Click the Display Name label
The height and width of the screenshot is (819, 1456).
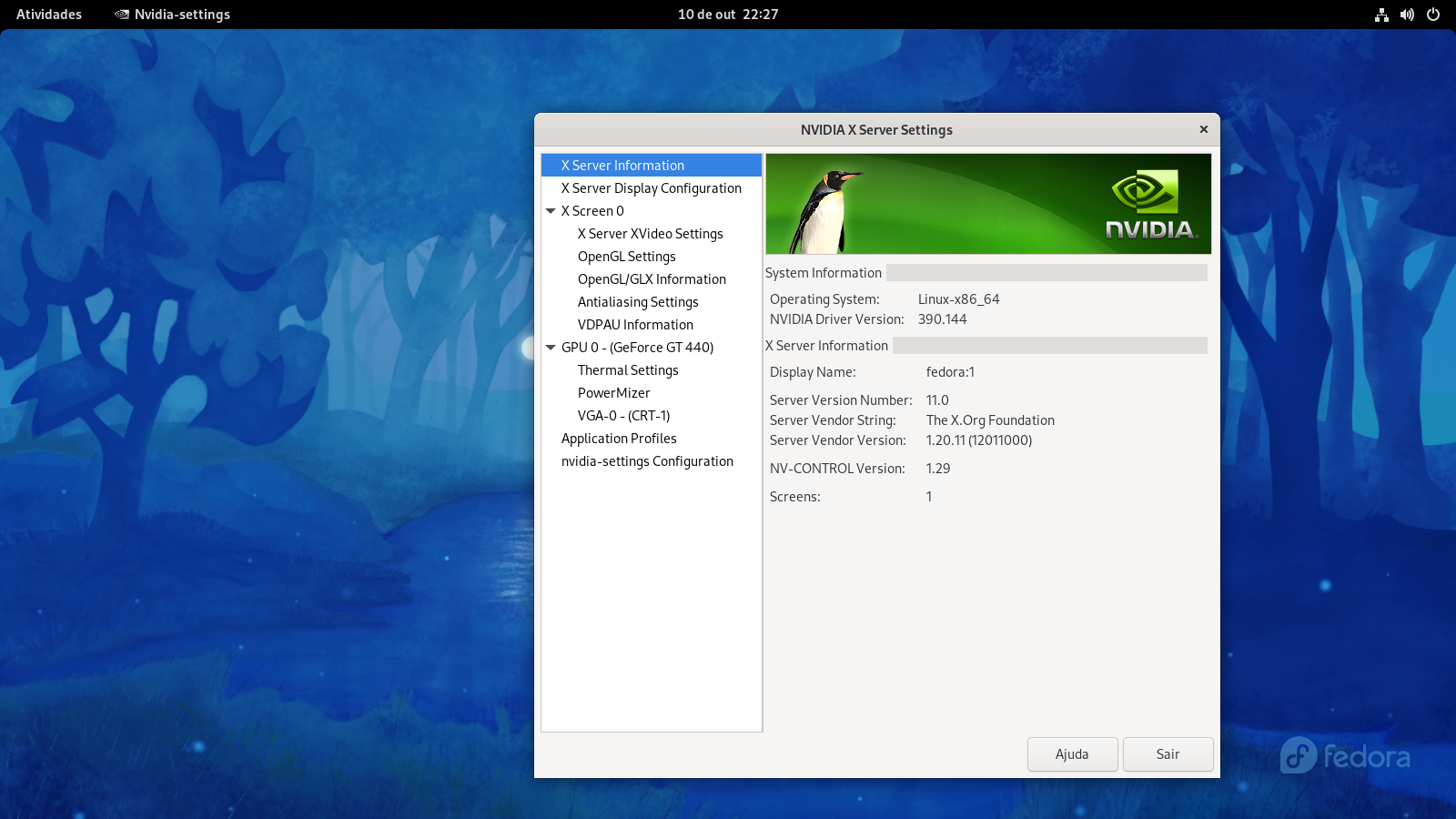(813, 372)
